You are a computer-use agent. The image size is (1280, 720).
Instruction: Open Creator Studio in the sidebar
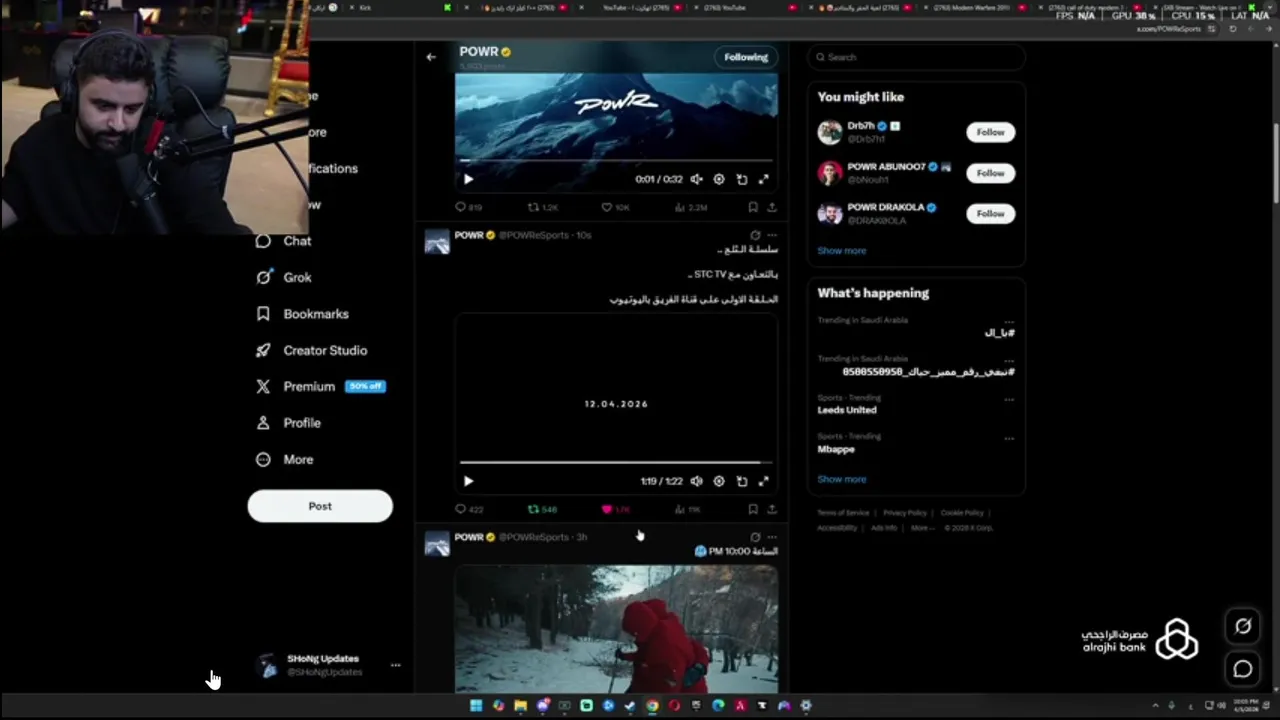(x=311, y=350)
